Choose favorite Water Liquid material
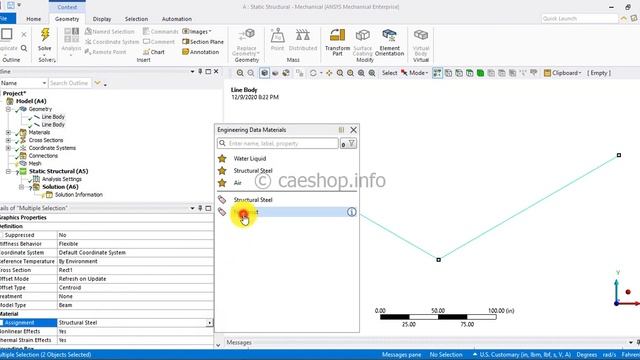The height and width of the screenshot is (360, 640). pos(249,158)
